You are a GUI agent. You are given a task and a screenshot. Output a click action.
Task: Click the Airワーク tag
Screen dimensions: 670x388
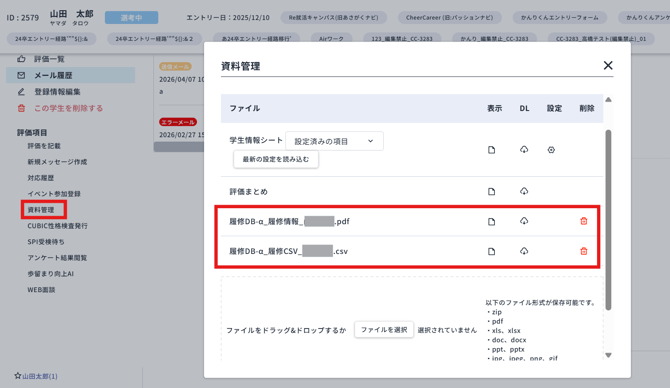coord(331,38)
